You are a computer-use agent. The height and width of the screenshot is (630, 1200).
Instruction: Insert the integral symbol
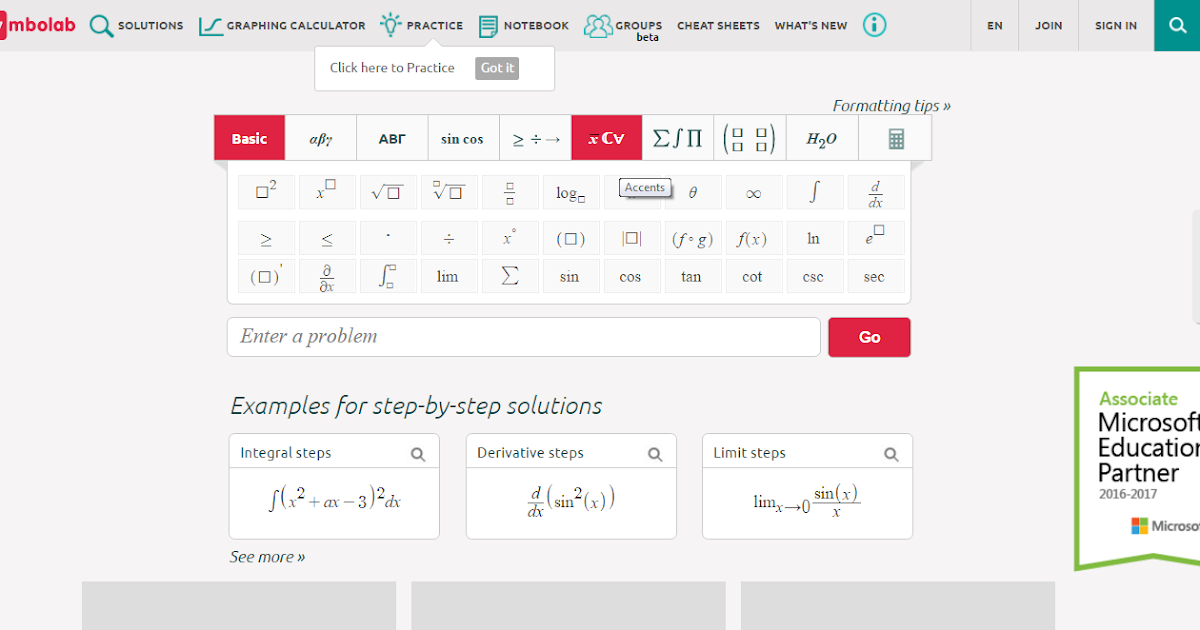point(815,191)
